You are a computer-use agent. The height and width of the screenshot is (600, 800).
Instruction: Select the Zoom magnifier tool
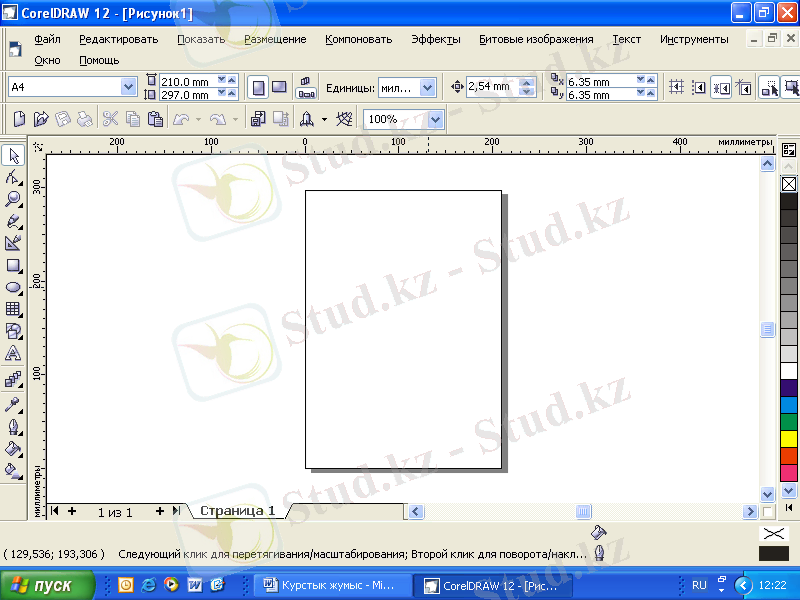13,199
